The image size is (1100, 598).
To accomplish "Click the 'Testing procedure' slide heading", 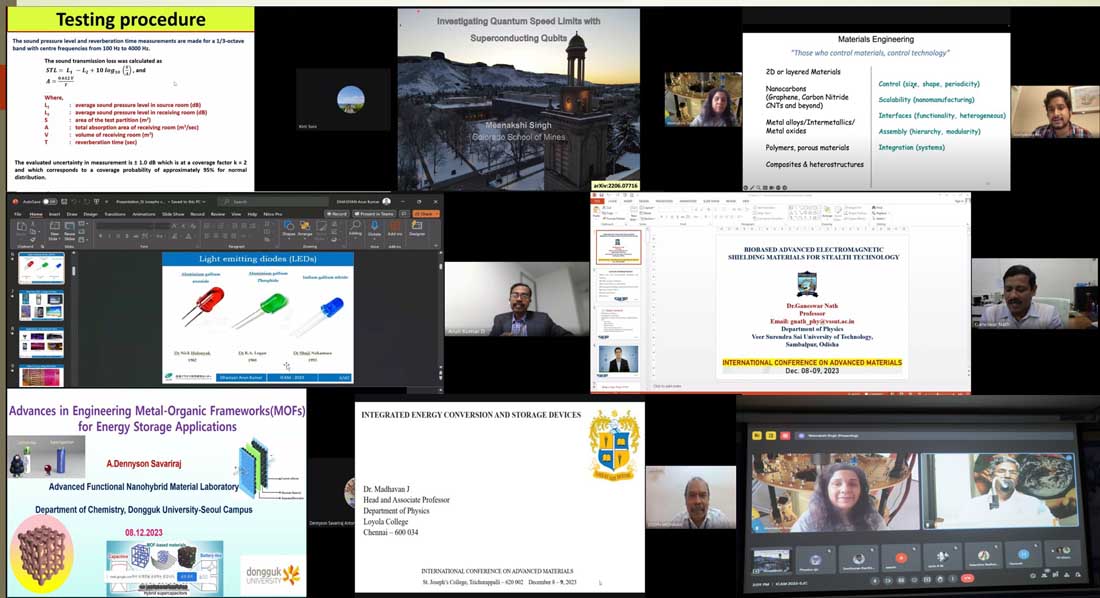I will tap(130, 20).
